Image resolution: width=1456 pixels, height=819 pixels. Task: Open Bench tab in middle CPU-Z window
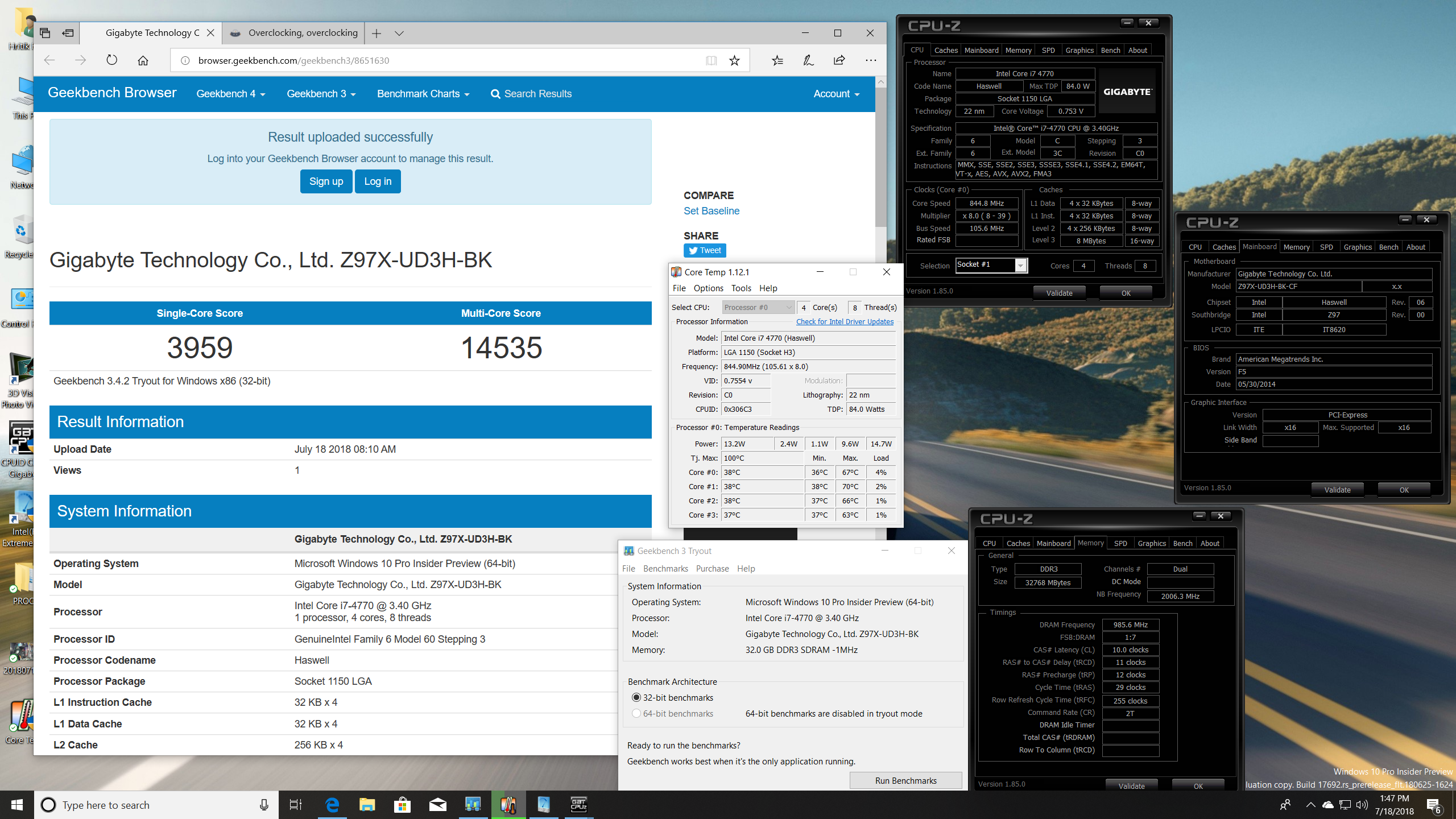(x=1388, y=247)
